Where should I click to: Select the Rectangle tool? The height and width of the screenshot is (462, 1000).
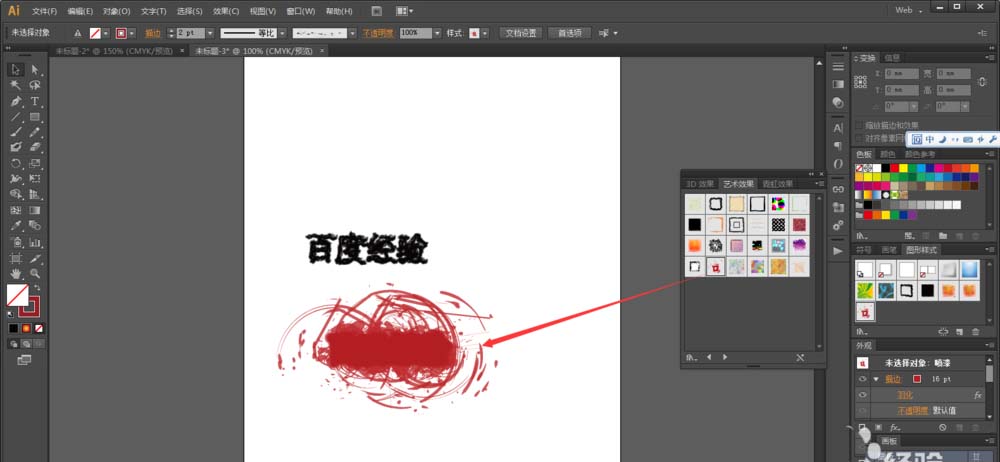[x=35, y=116]
